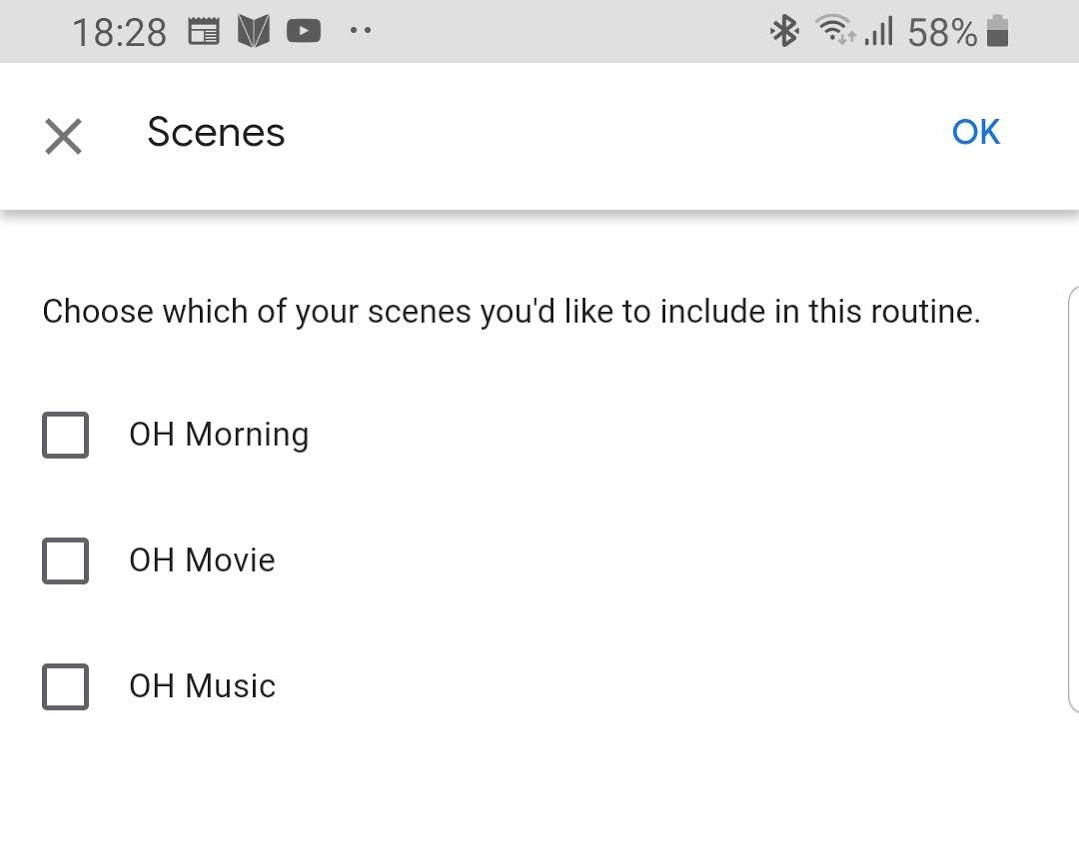Enable the OH Movie checkbox
Image resolution: width=1079 pixels, height=868 pixels.
66,560
